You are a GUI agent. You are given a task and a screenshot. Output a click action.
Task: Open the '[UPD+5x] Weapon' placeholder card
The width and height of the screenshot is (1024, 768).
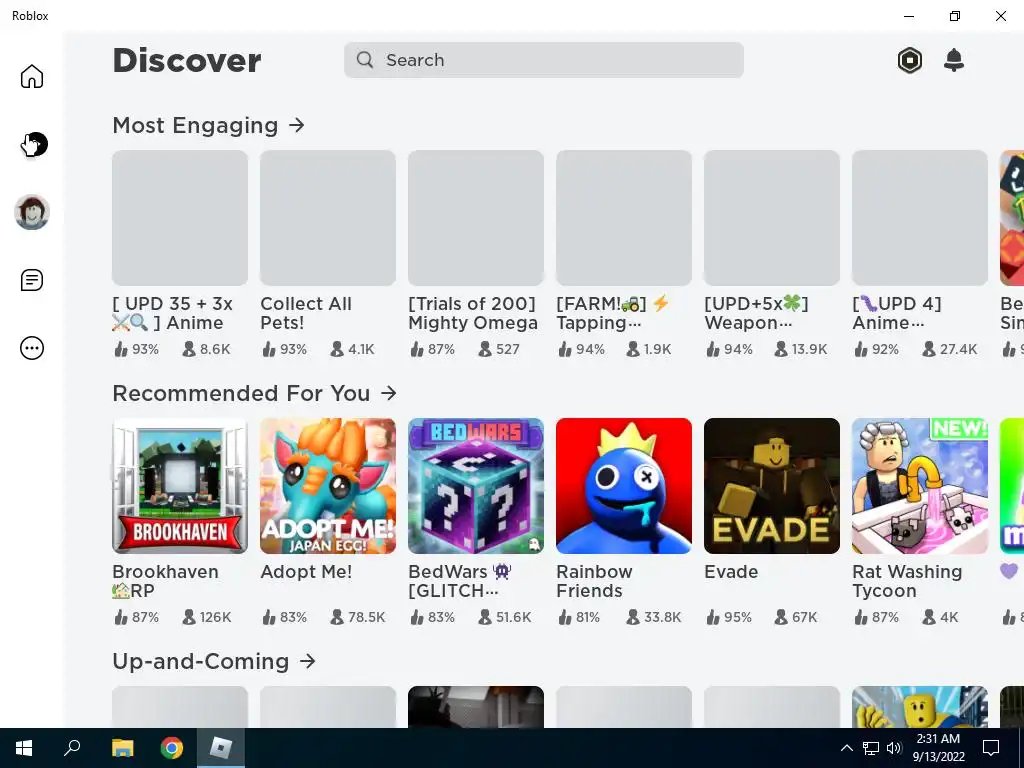click(x=772, y=218)
